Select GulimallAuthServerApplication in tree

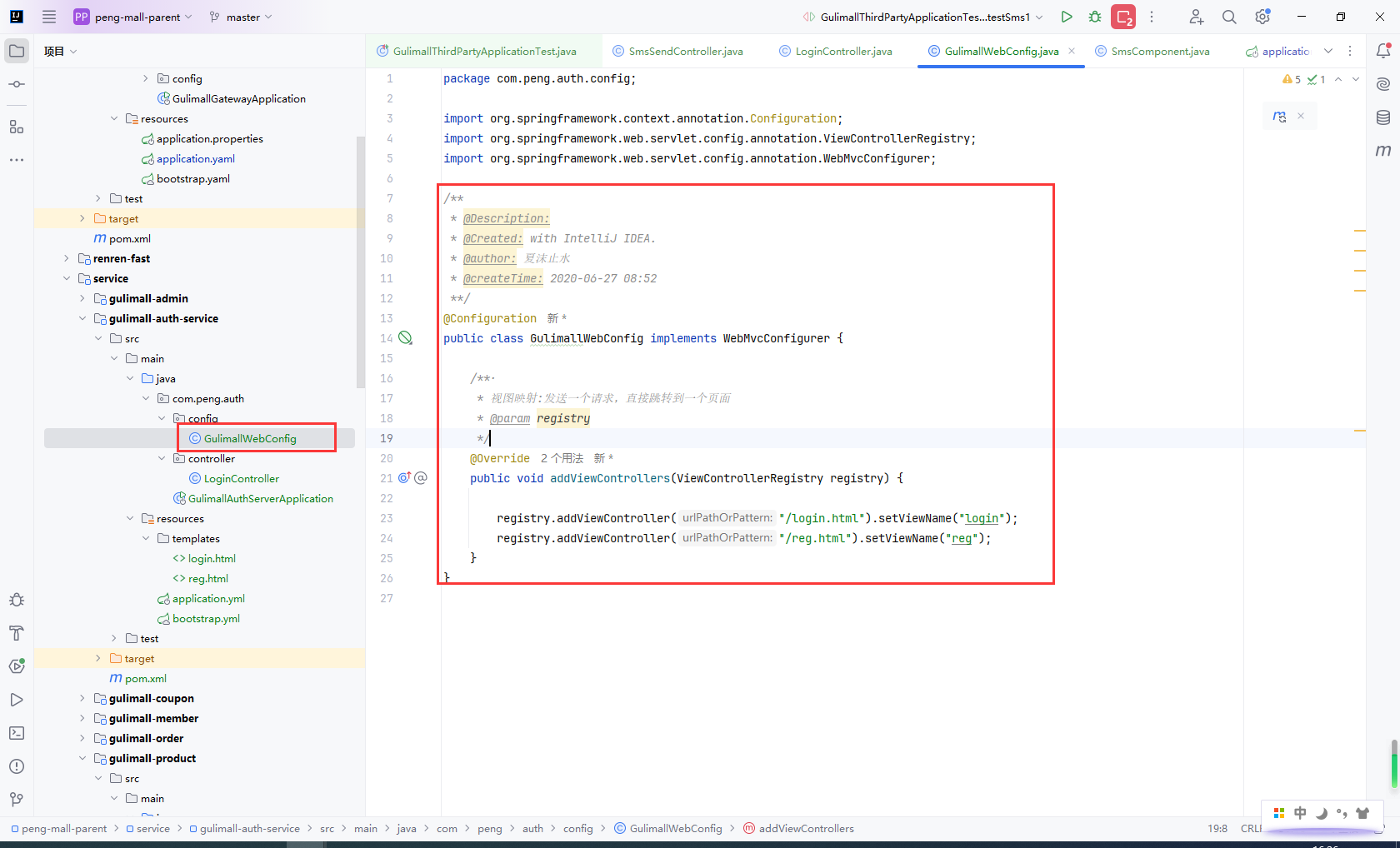261,498
